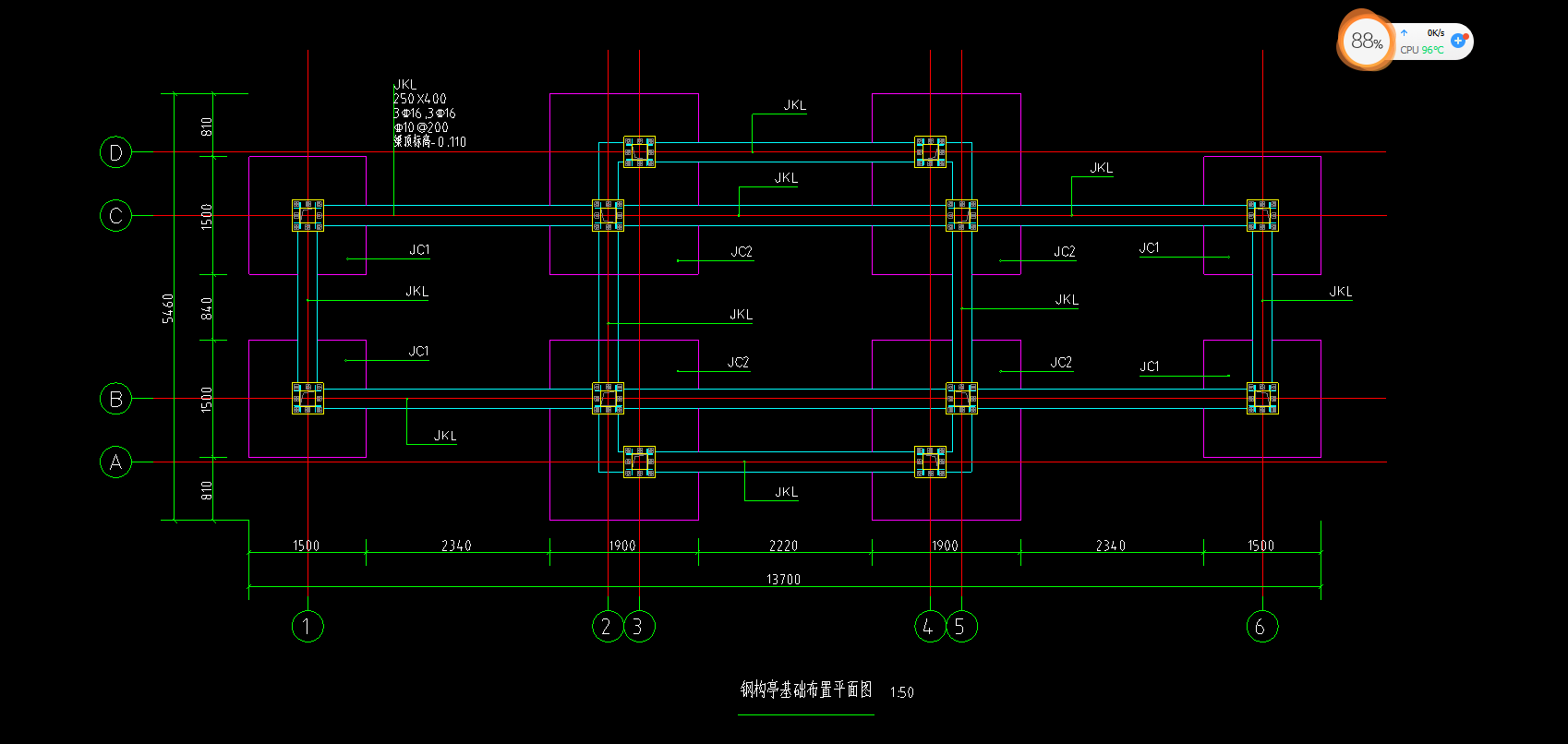Pick grid axis bubble 1
The width and height of the screenshot is (1568, 744).
tap(308, 627)
